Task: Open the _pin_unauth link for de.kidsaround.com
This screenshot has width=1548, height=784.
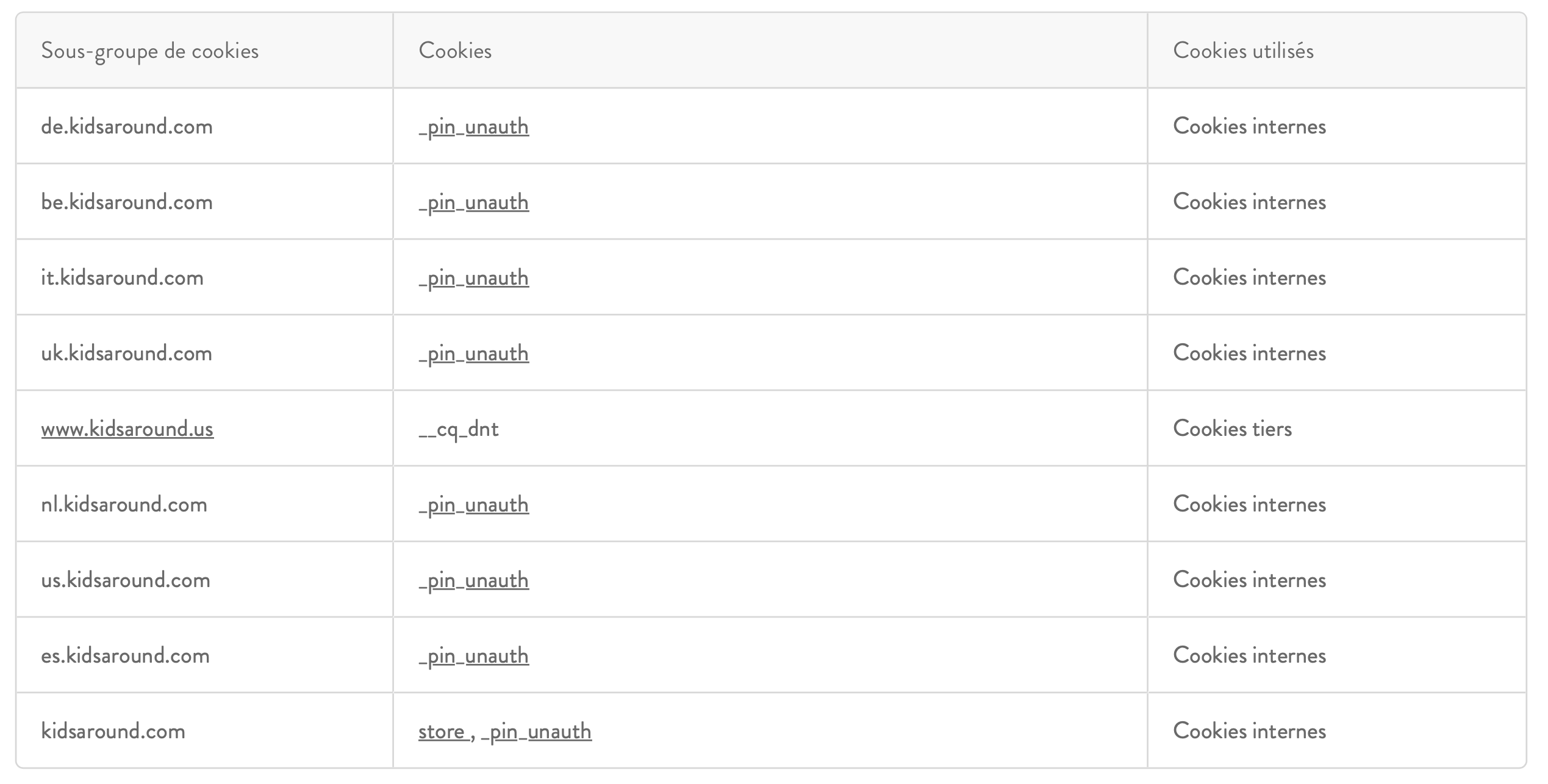Action: (473, 127)
